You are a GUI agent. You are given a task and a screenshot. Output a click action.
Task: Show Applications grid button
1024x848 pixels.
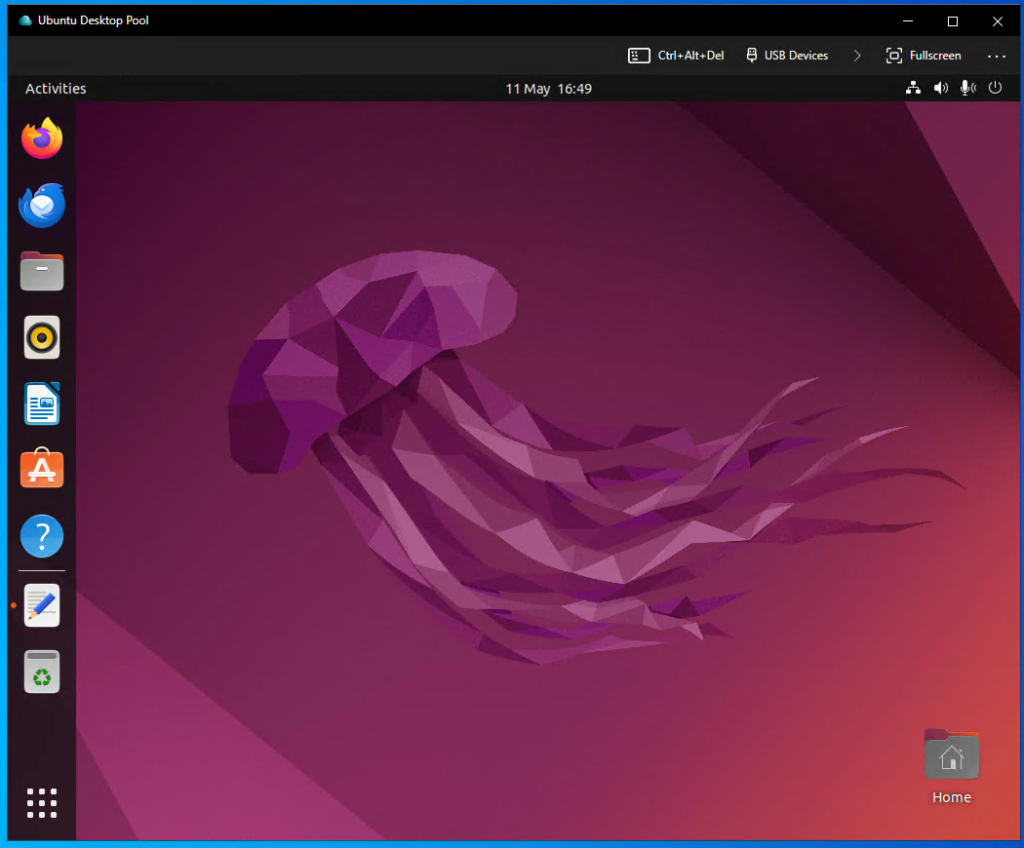[x=42, y=803]
